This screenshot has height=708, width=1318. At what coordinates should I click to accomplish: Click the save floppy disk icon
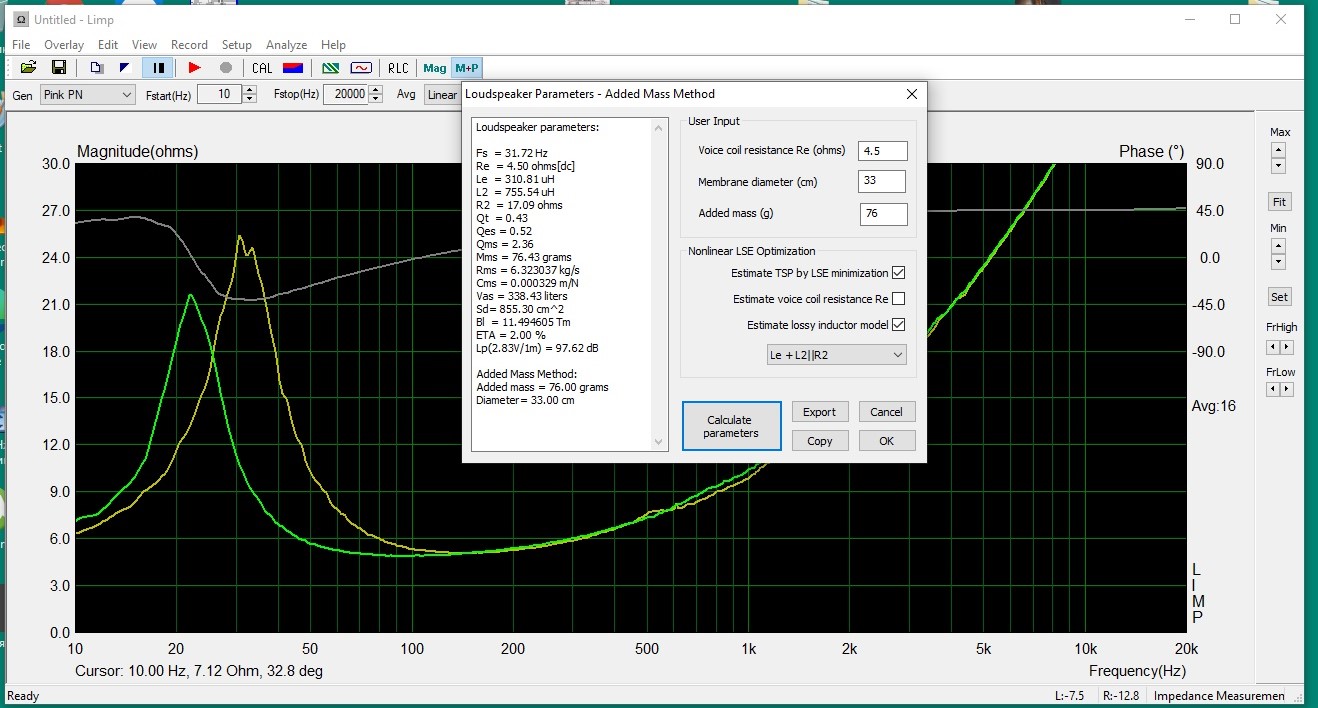(x=58, y=68)
